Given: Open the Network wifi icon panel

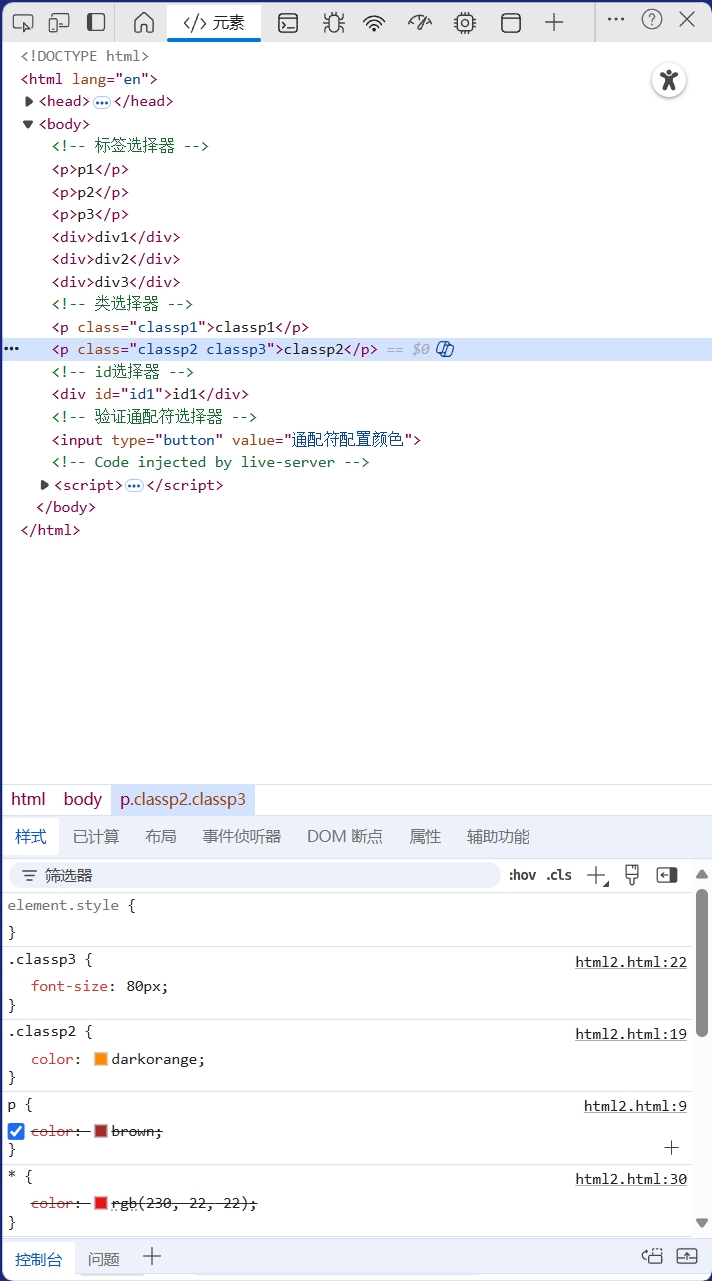Looking at the screenshot, I should click(374, 22).
